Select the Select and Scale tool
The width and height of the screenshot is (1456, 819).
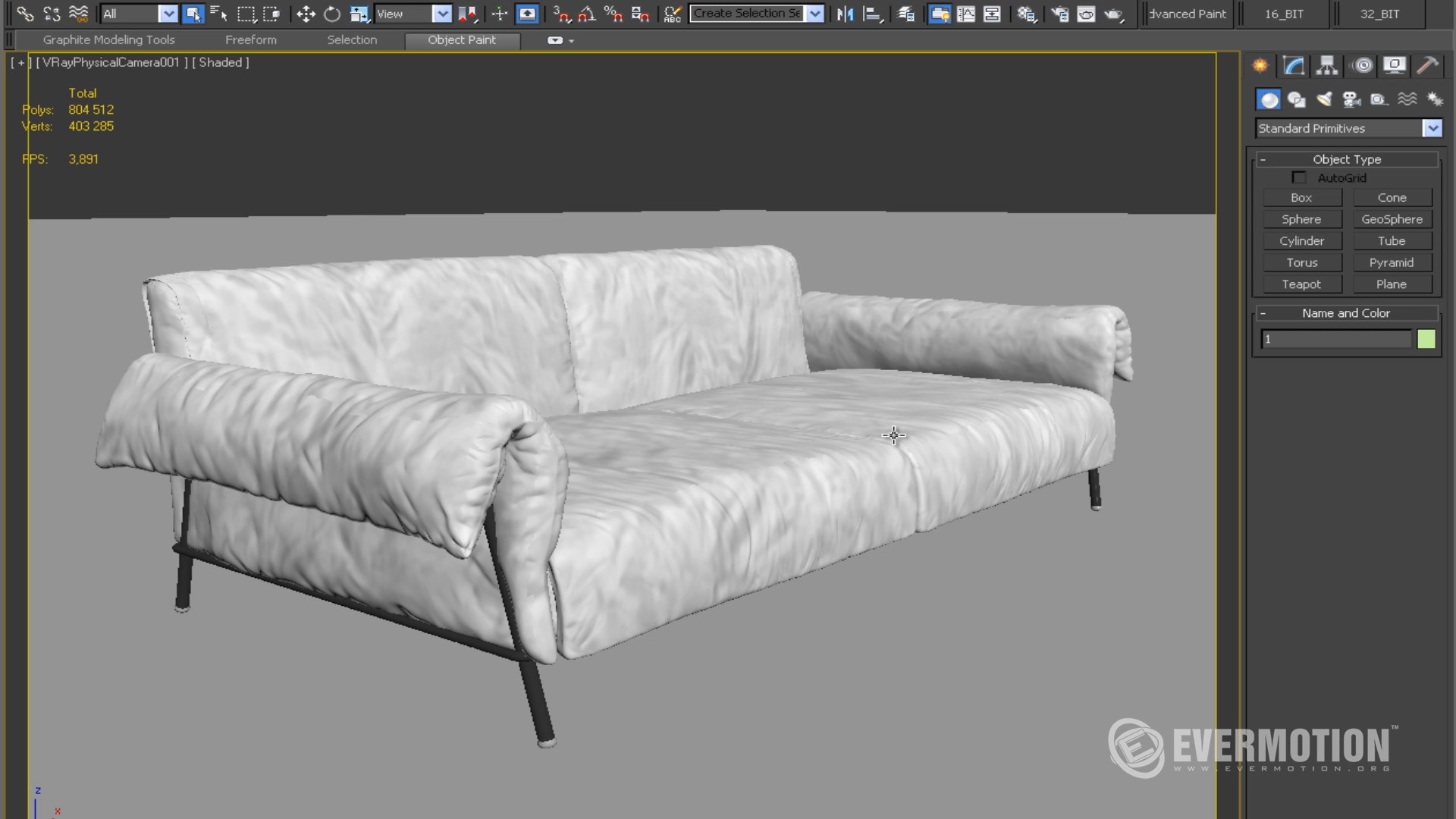tap(359, 14)
